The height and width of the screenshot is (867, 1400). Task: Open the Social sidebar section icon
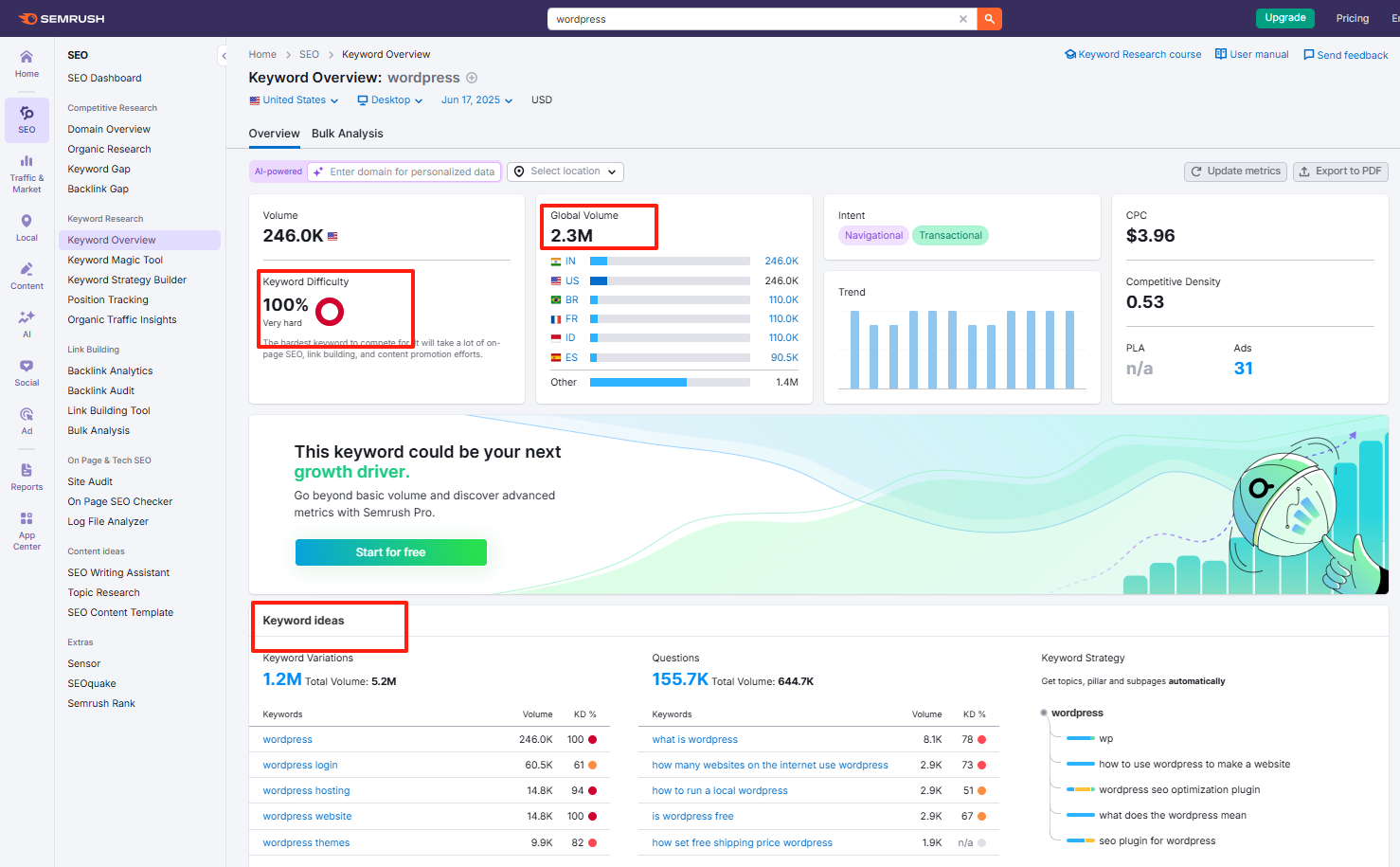[27, 372]
